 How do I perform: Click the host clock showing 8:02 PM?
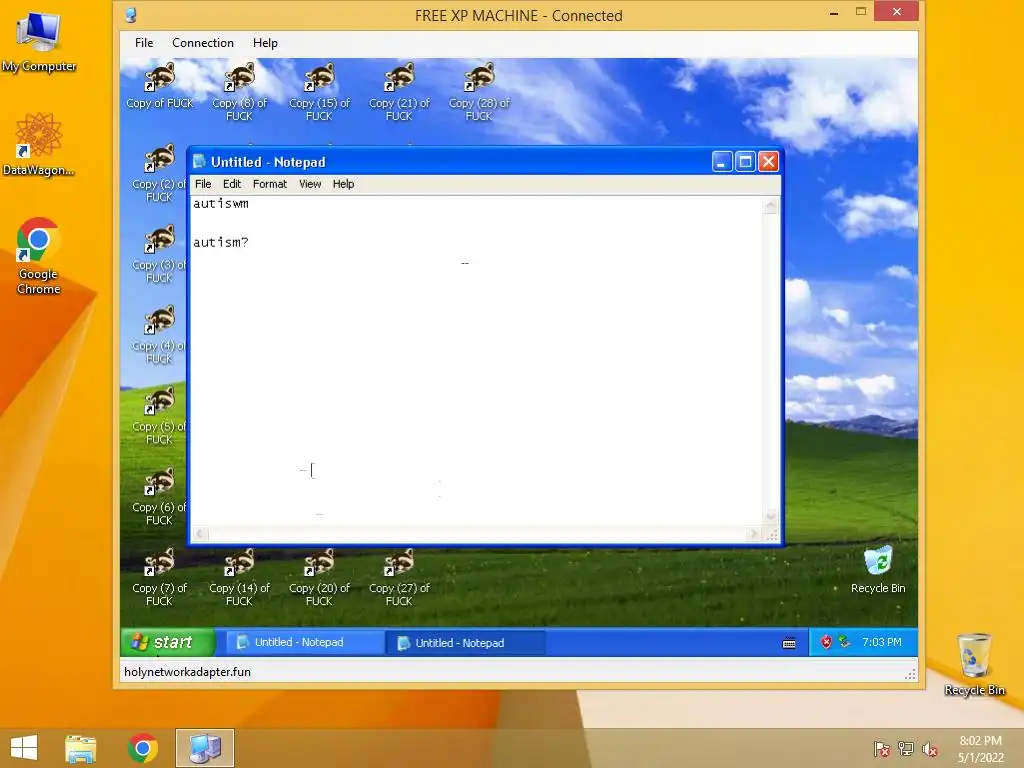pyautogui.click(x=980, y=749)
